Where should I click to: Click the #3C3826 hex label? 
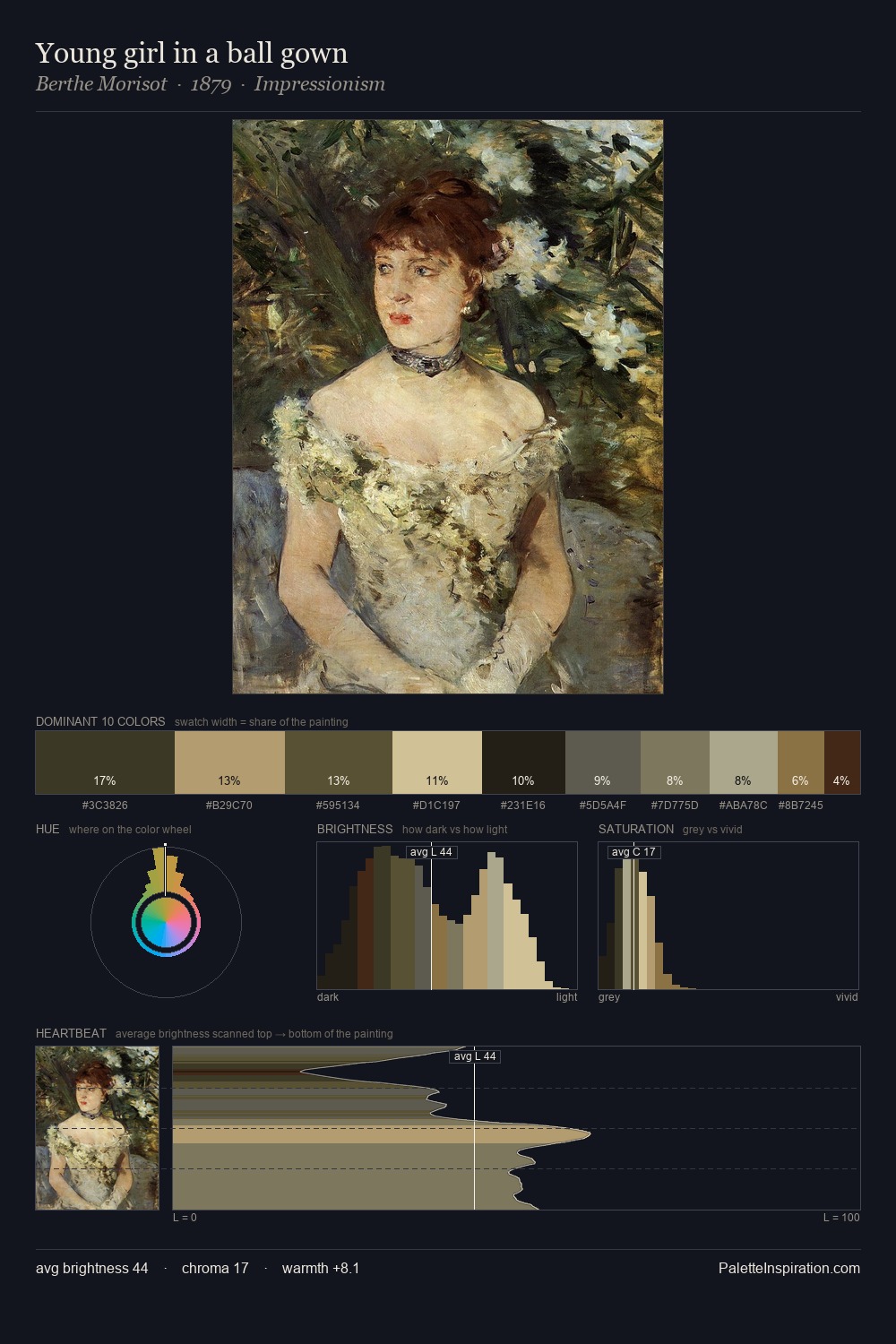pyautogui.click(x=105, y=806)
